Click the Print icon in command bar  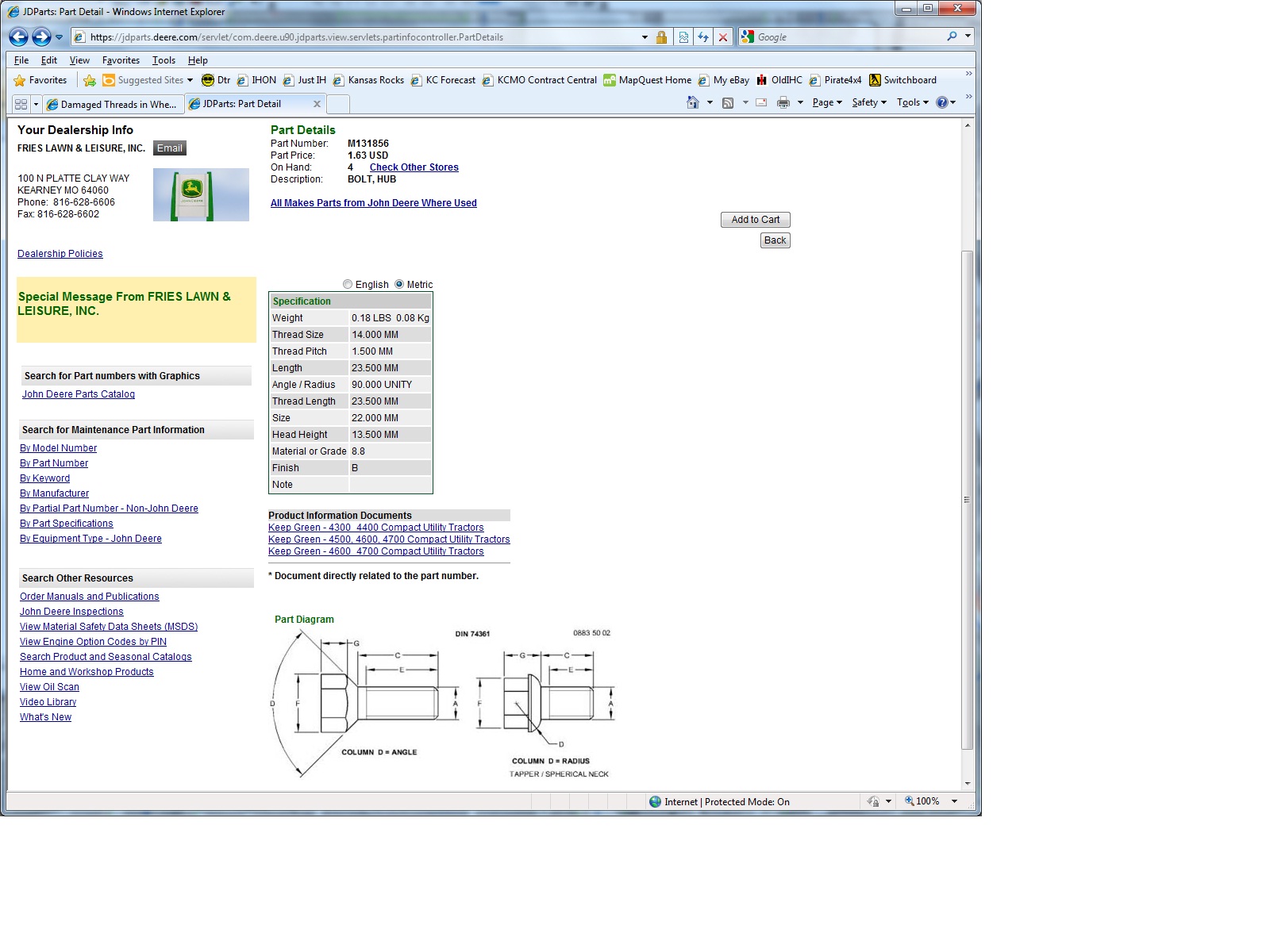783,102
